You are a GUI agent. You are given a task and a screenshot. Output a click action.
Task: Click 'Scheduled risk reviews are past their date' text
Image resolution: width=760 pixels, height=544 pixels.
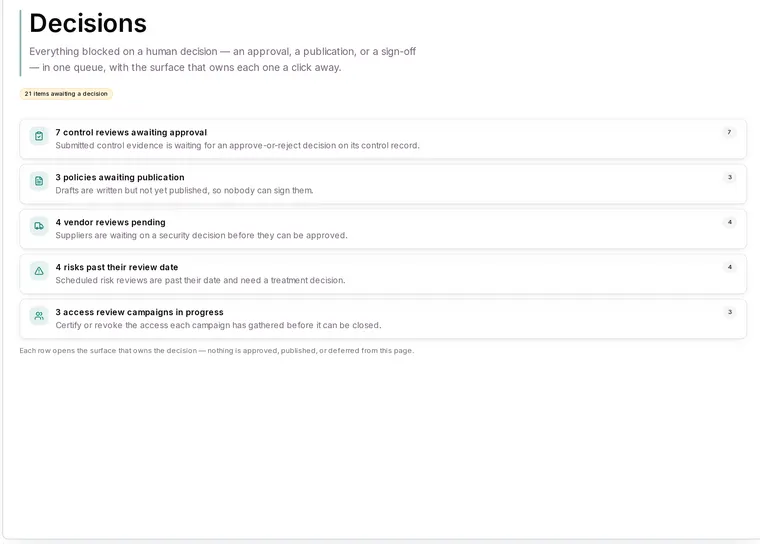click(x=200, y=280)
